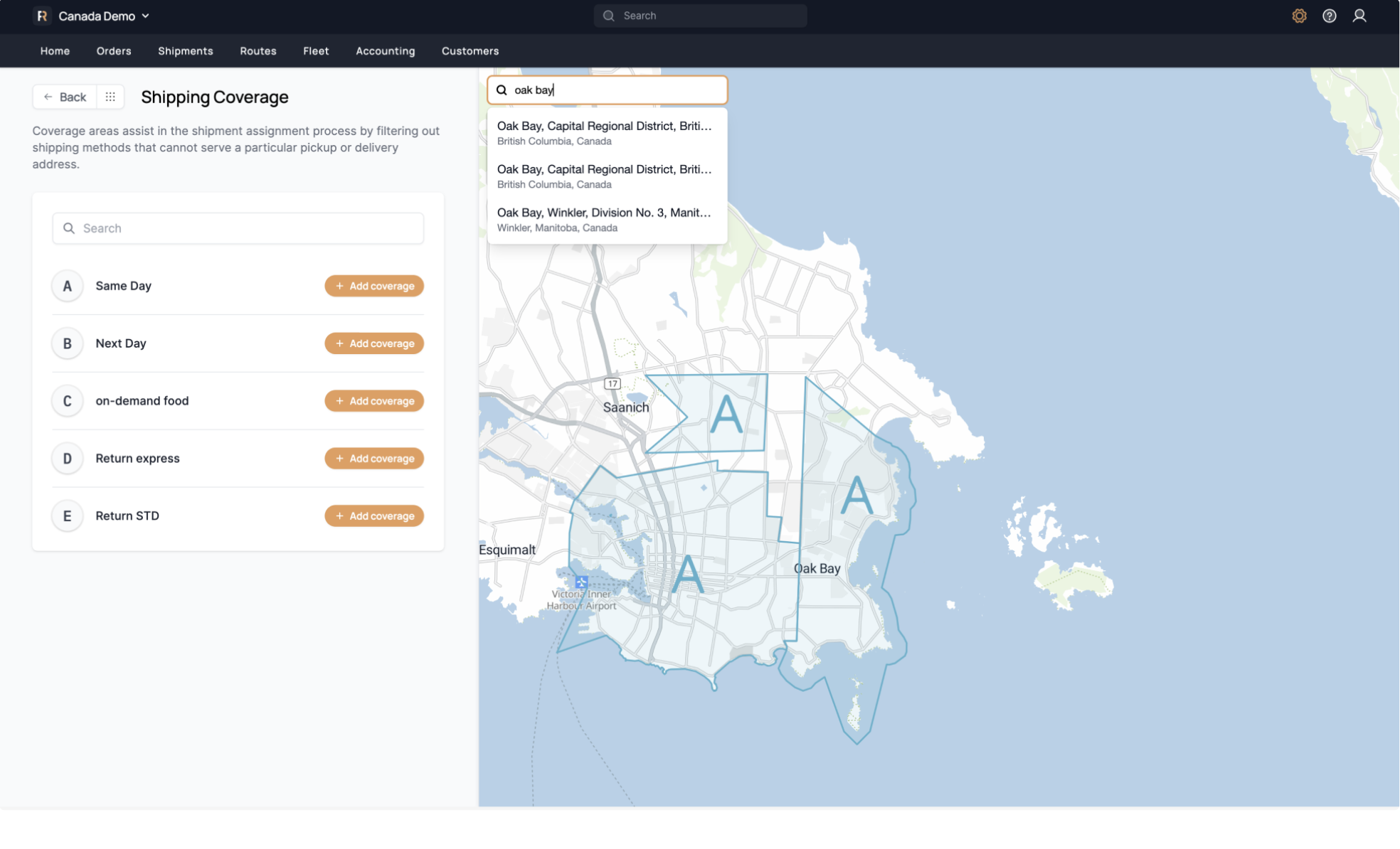This screenshot has height=849, width=1400.
Task: Add coverage for Return express
Action: coord(374,459)
